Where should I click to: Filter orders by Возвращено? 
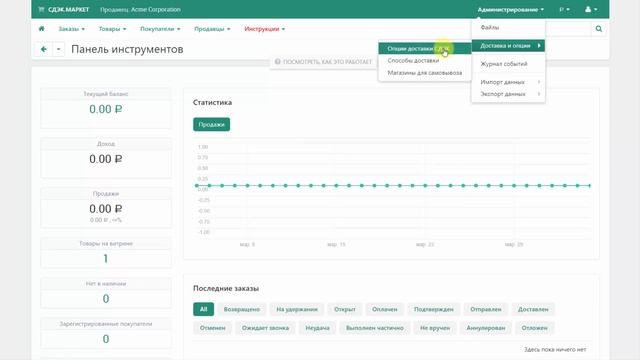click(x=242, y=309)
